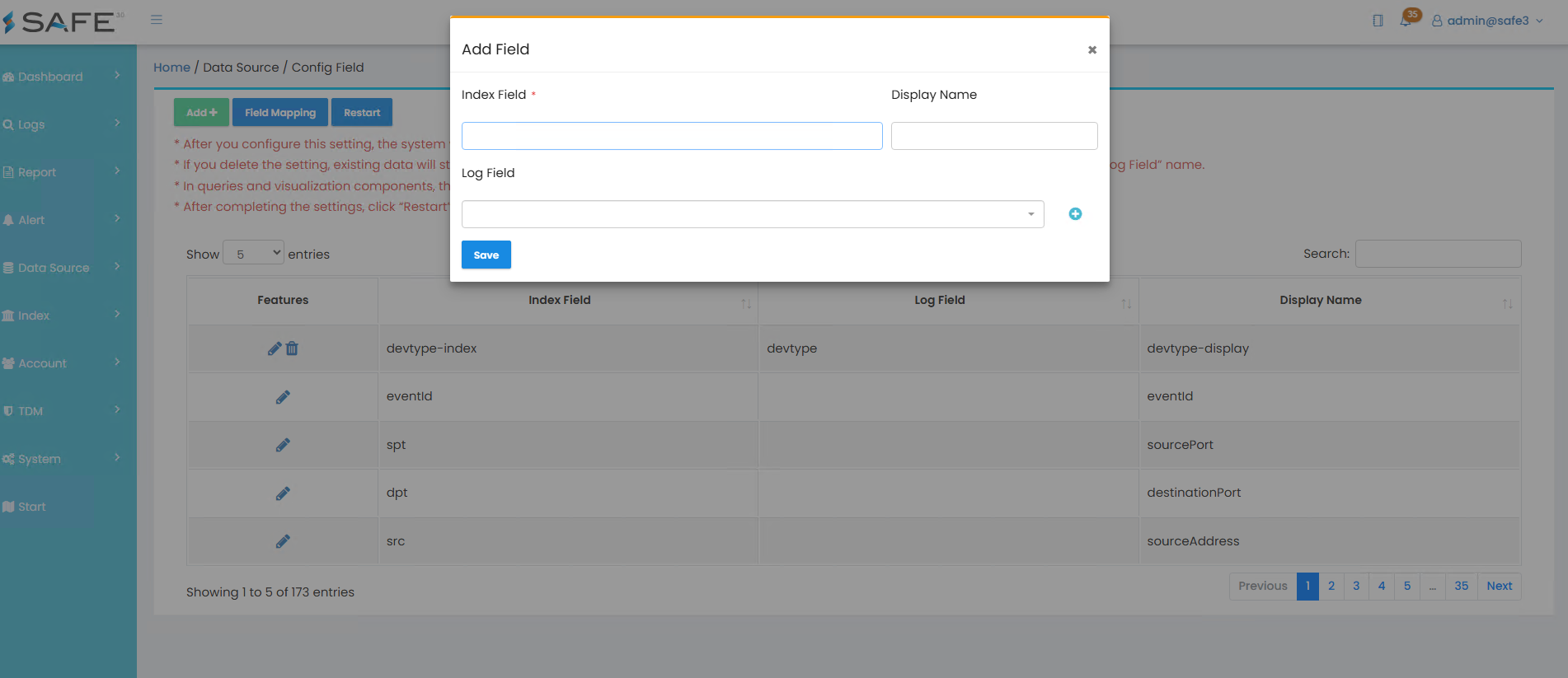Open Field Mapping
The image size is (1568, 678).
pyautogui.click(x=280, y=113)
